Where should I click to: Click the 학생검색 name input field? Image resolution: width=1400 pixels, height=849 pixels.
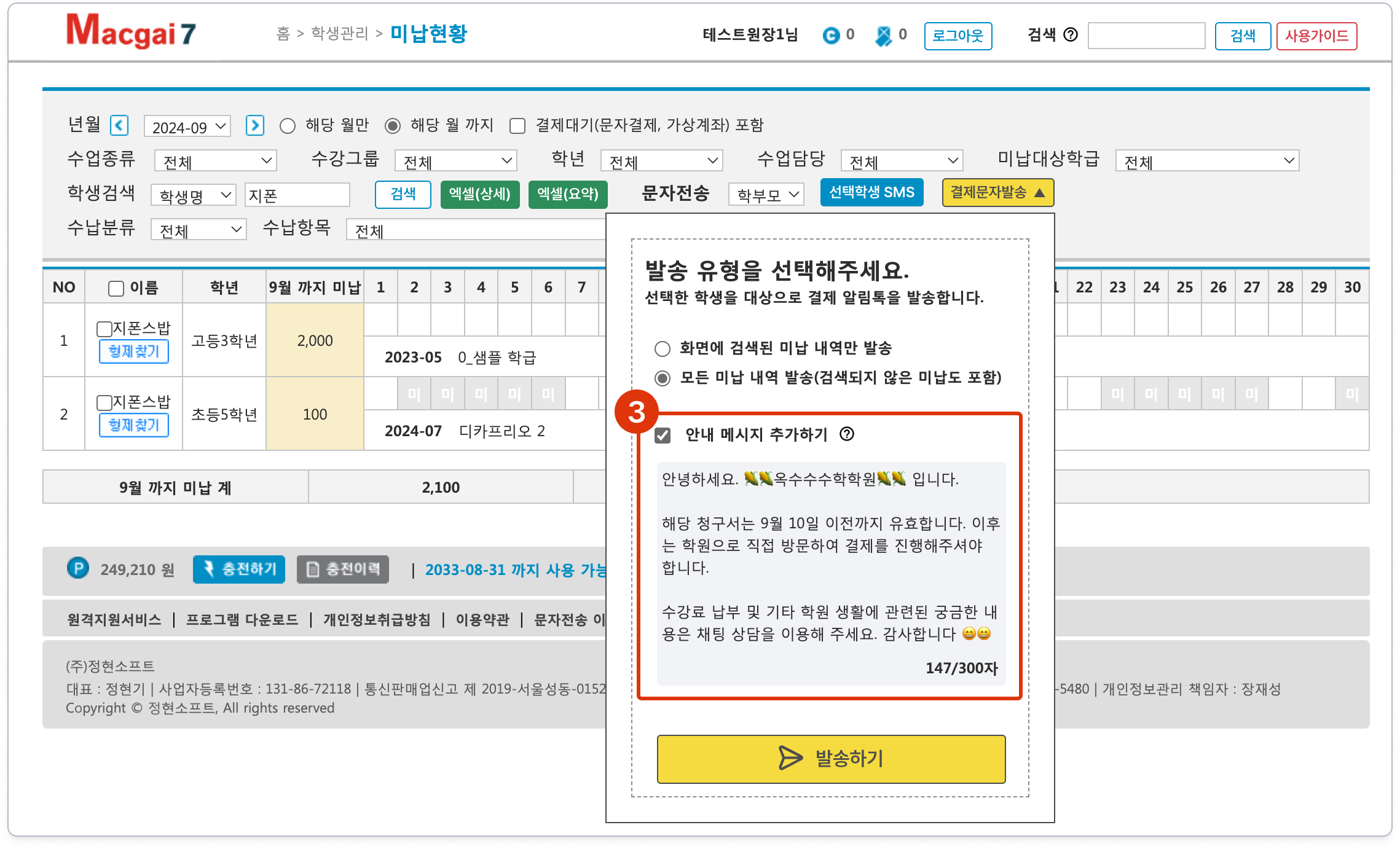pos(297,195)
